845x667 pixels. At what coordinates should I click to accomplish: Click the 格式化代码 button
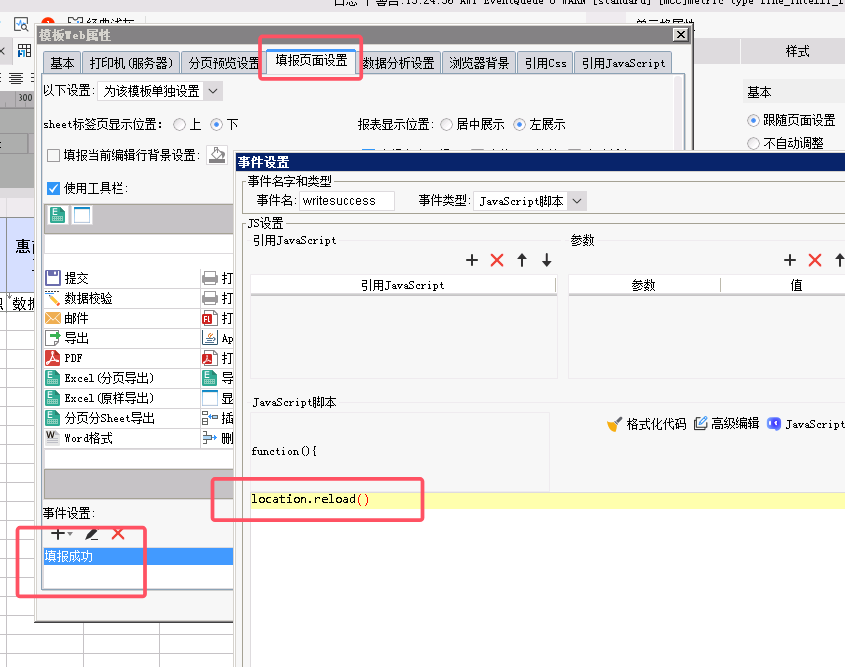click(x=646, y=424)
